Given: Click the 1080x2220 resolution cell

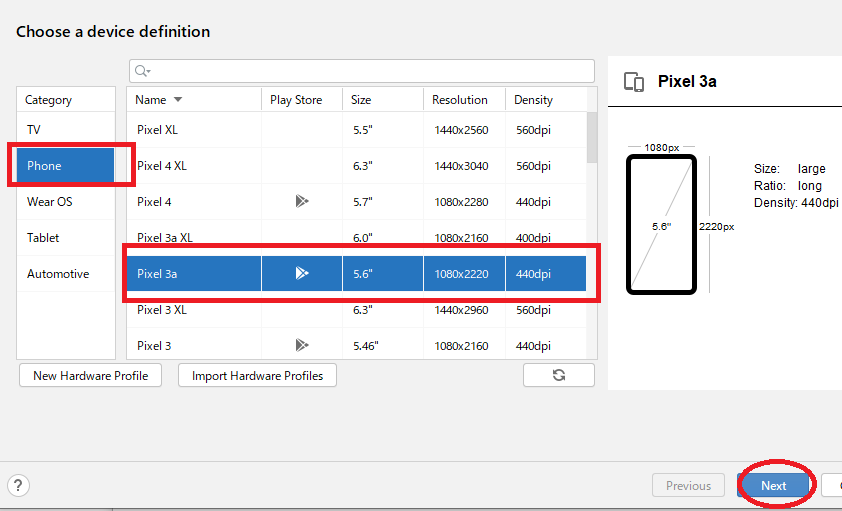Looking at the screenshot, I should (x=461, y=274).
